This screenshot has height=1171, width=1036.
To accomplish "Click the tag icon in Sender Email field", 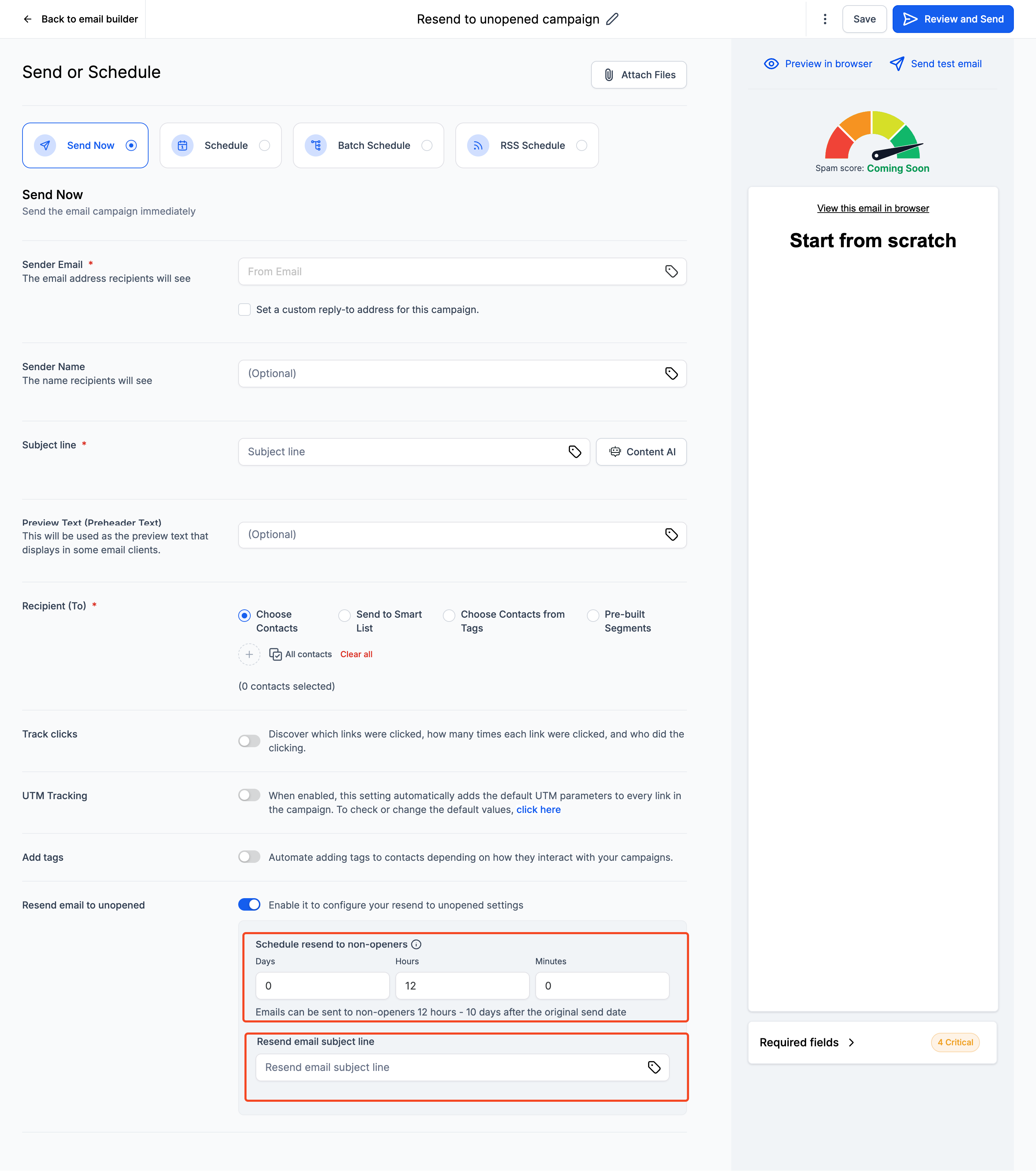I will point(671,271).
